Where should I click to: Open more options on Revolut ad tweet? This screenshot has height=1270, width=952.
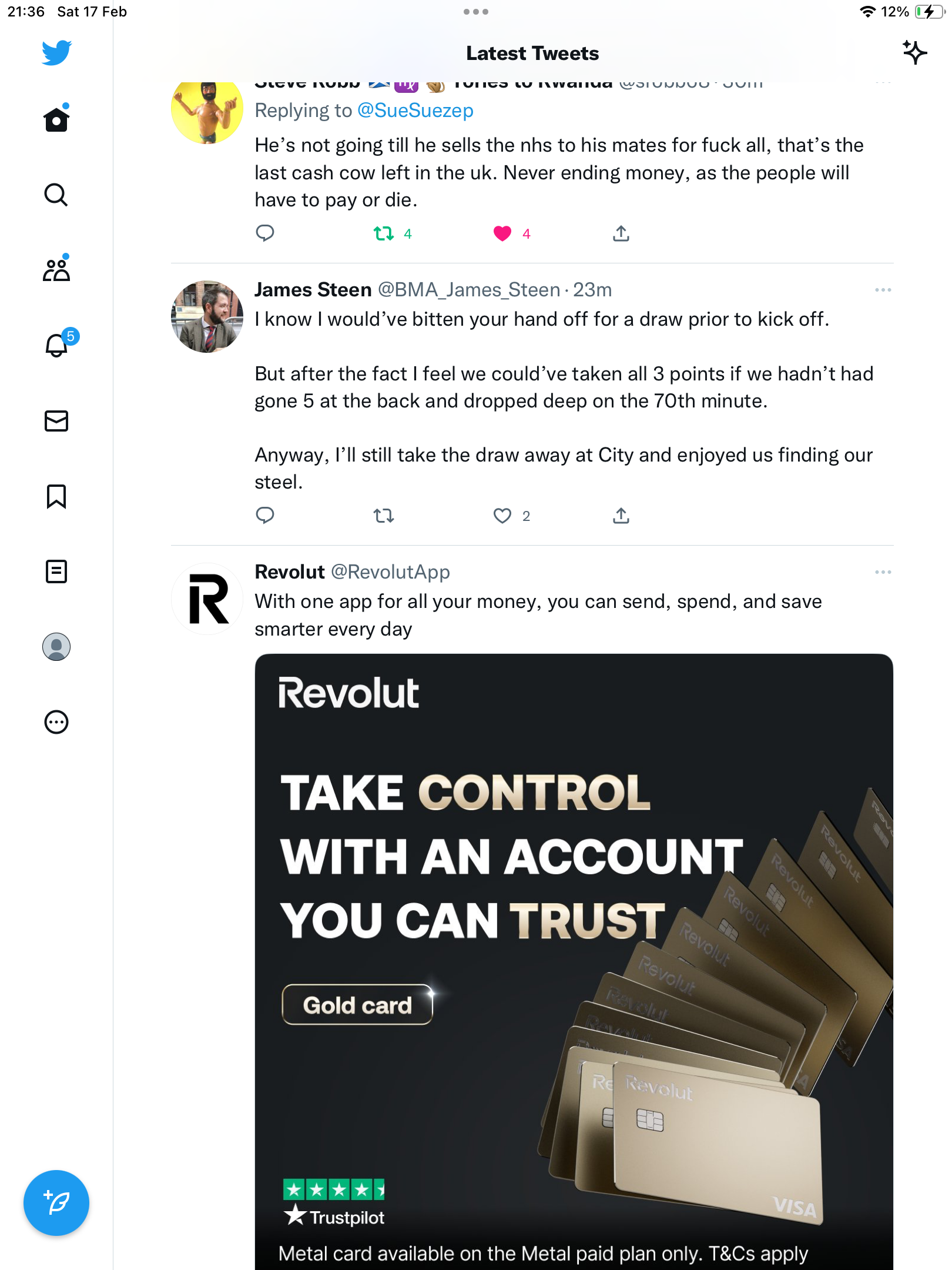point(883,572)
